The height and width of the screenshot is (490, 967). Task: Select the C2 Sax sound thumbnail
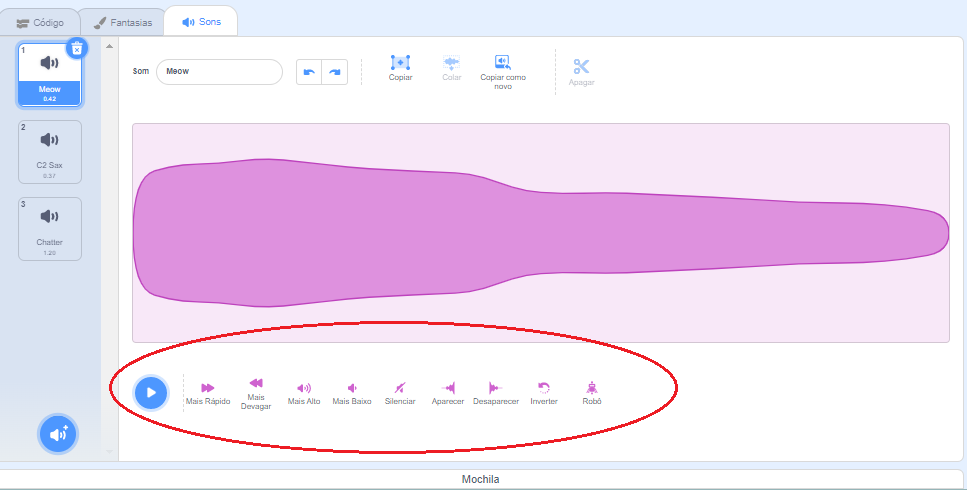coord(50,152)
